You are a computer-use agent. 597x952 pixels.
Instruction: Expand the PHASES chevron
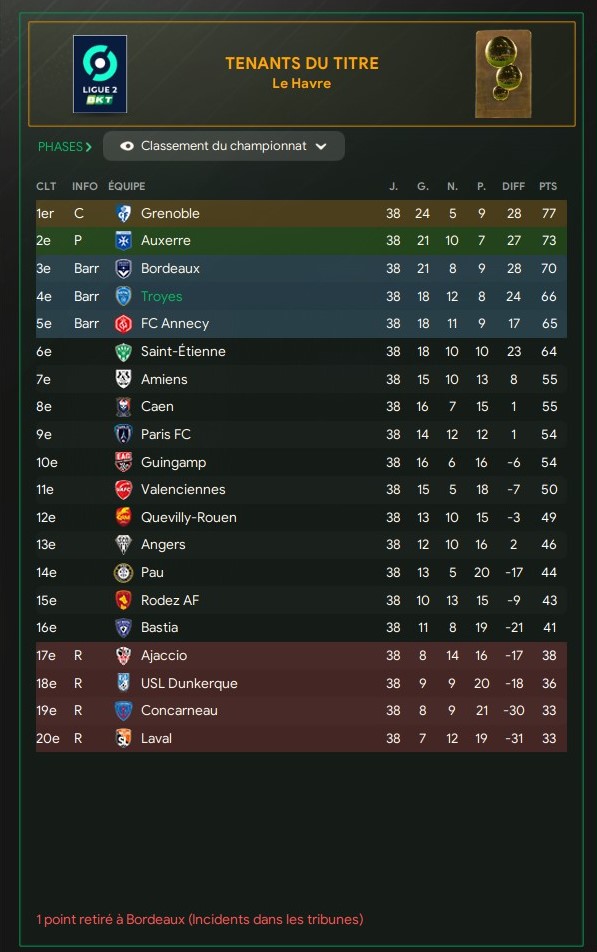pos(89,147)
